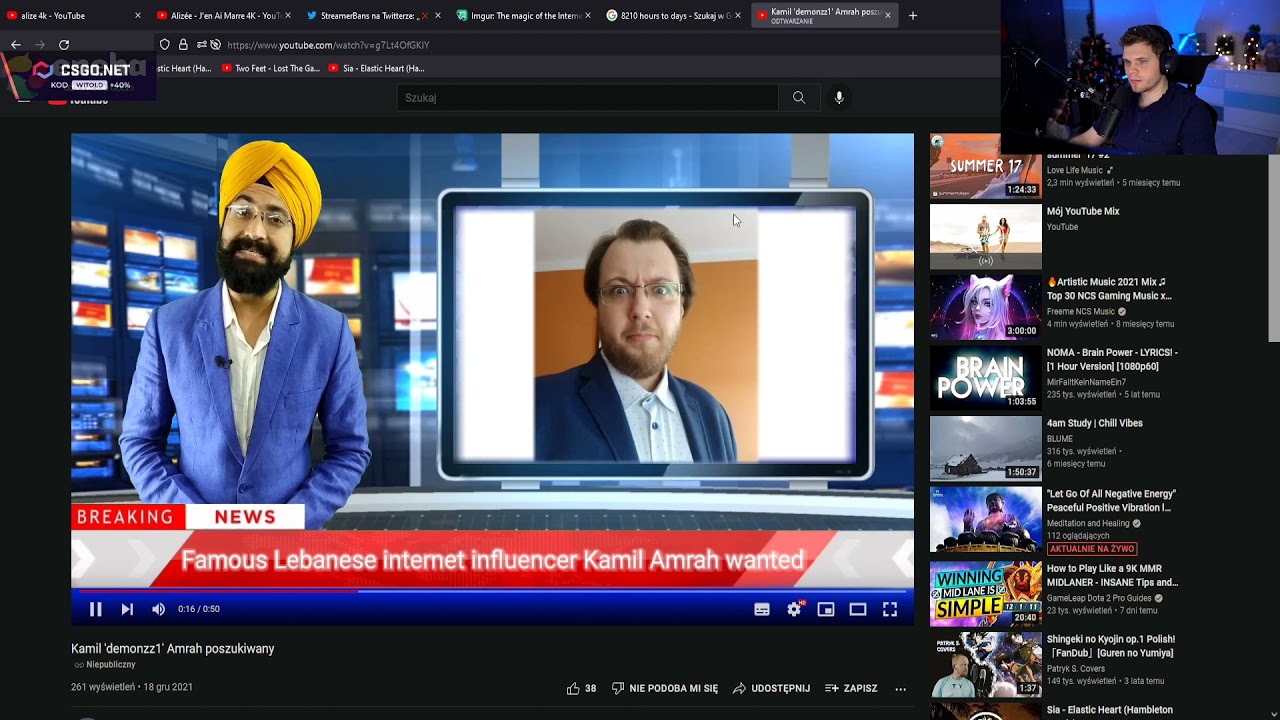Click ZAPISZ save button

pos(851,688)
